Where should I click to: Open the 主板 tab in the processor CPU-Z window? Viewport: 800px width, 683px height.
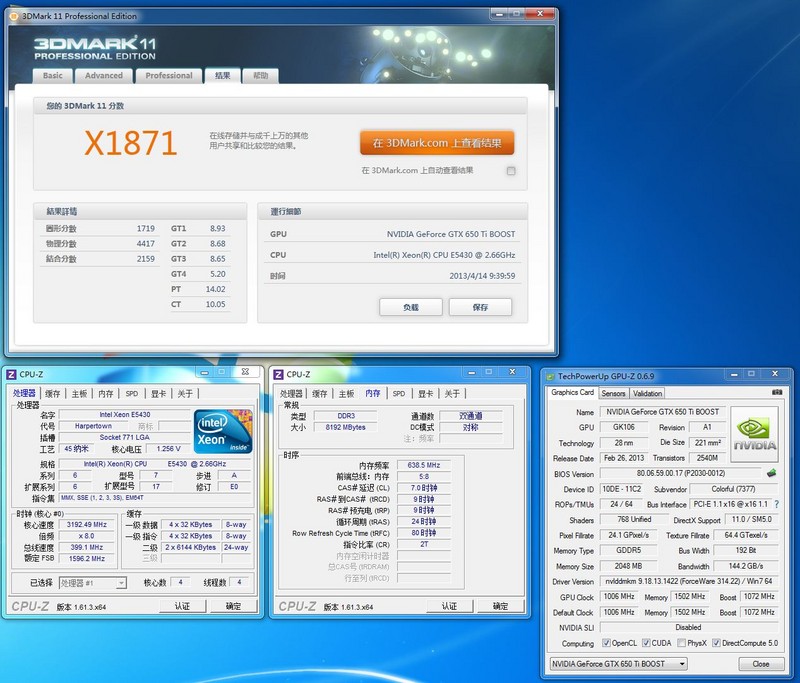(79, 394)
